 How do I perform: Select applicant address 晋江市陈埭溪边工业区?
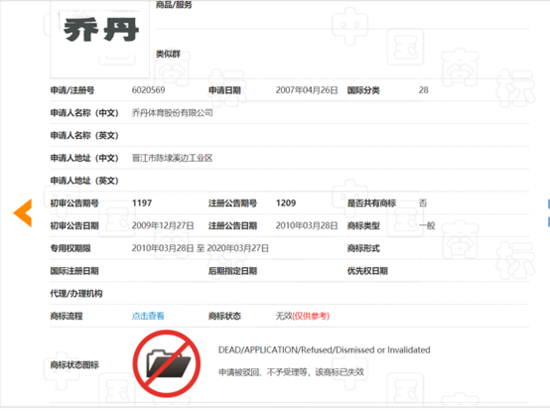tap(172, 158)
